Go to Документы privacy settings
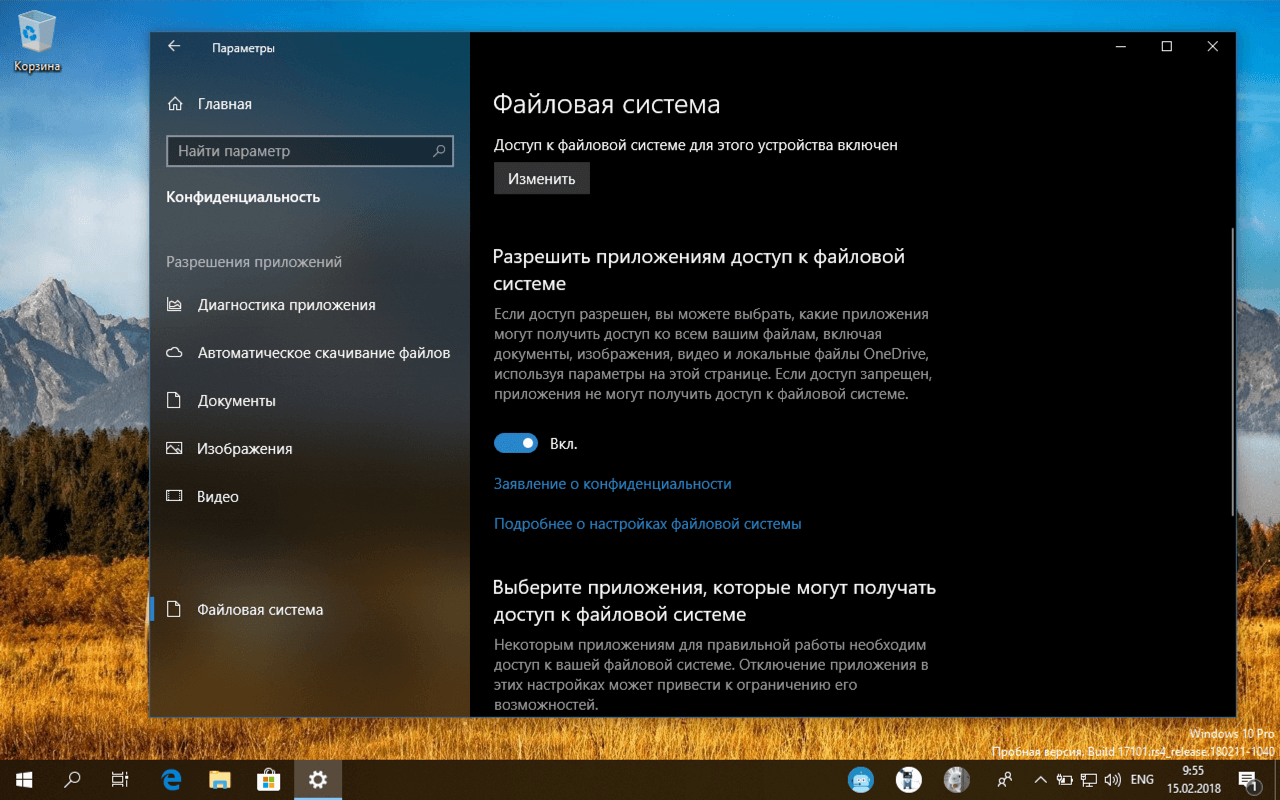 [x=310, y=401]
